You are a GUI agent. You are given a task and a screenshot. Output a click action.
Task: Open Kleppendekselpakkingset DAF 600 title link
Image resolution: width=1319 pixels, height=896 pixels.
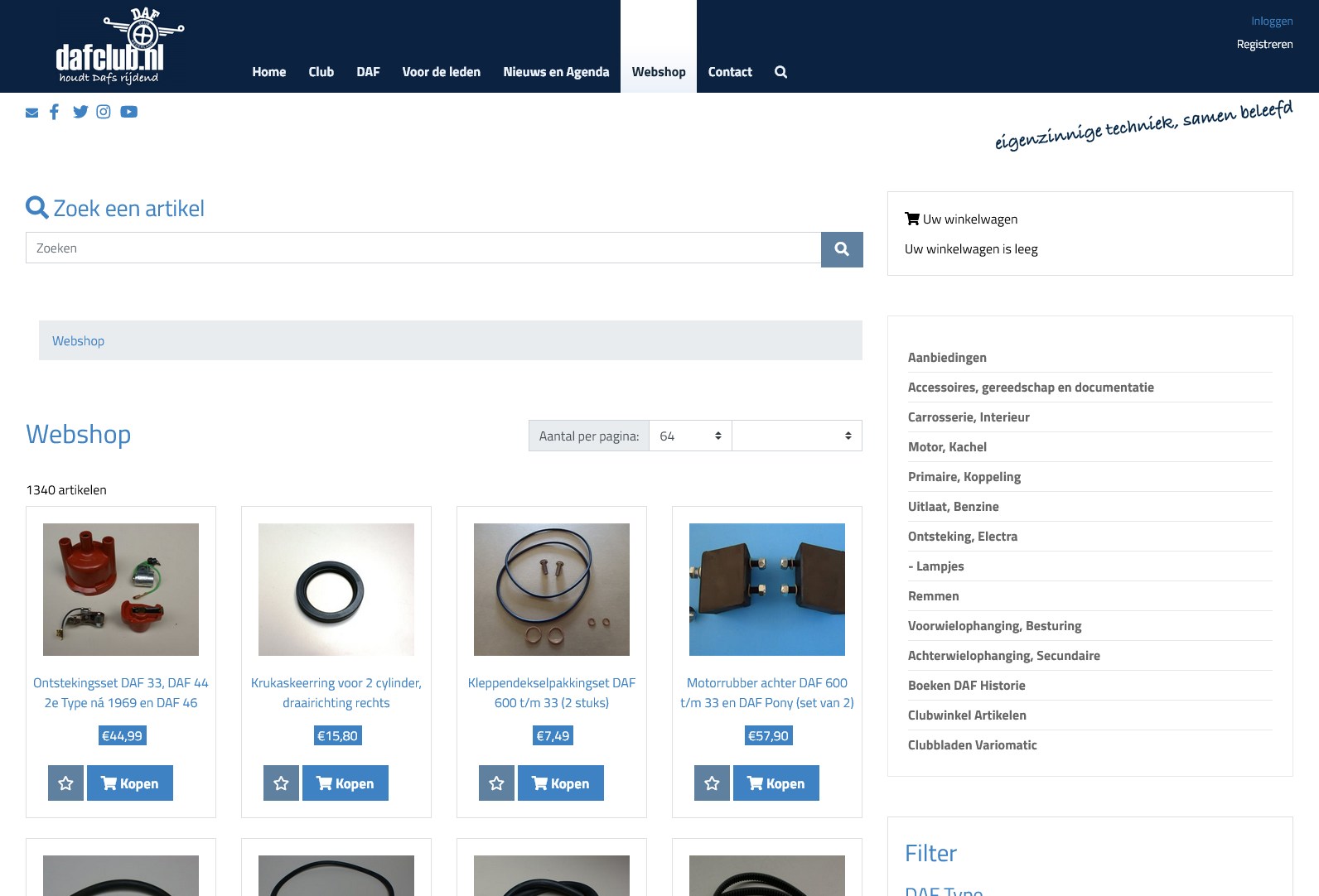(x=552, y=693)
